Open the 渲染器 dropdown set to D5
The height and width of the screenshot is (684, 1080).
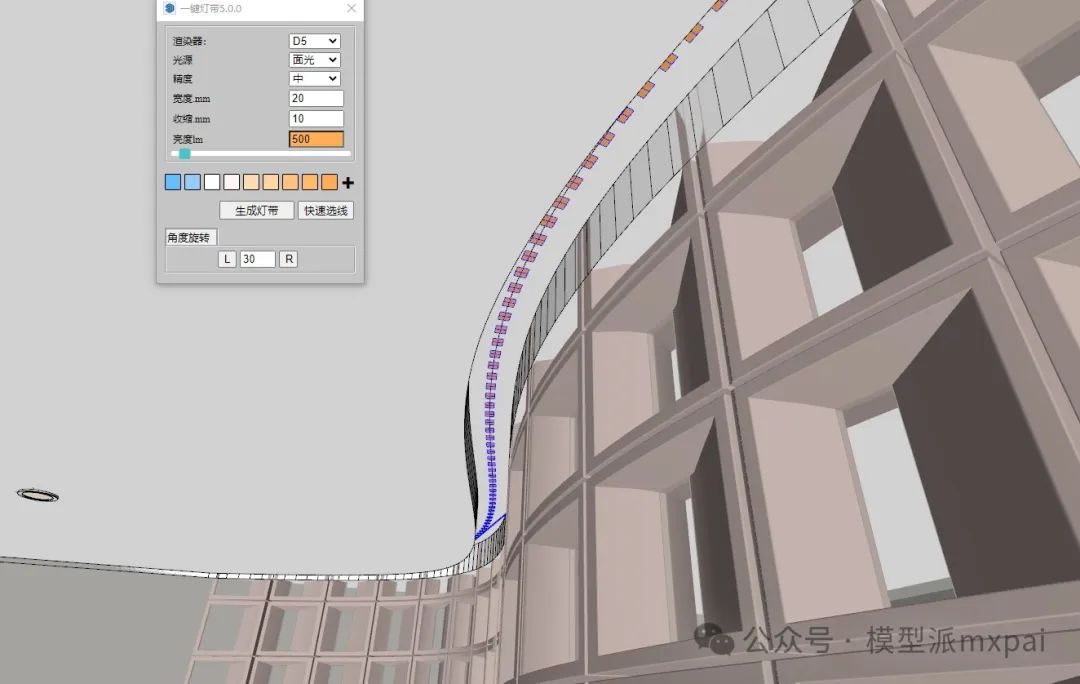tap(314, 41)
